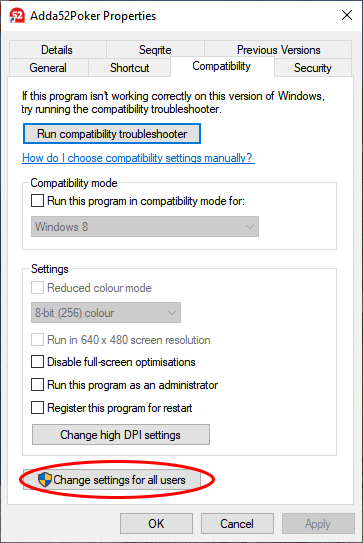Click the Adda52Poker icon in title bar
This screenshot has width=363, height=543.
(17, 16)
